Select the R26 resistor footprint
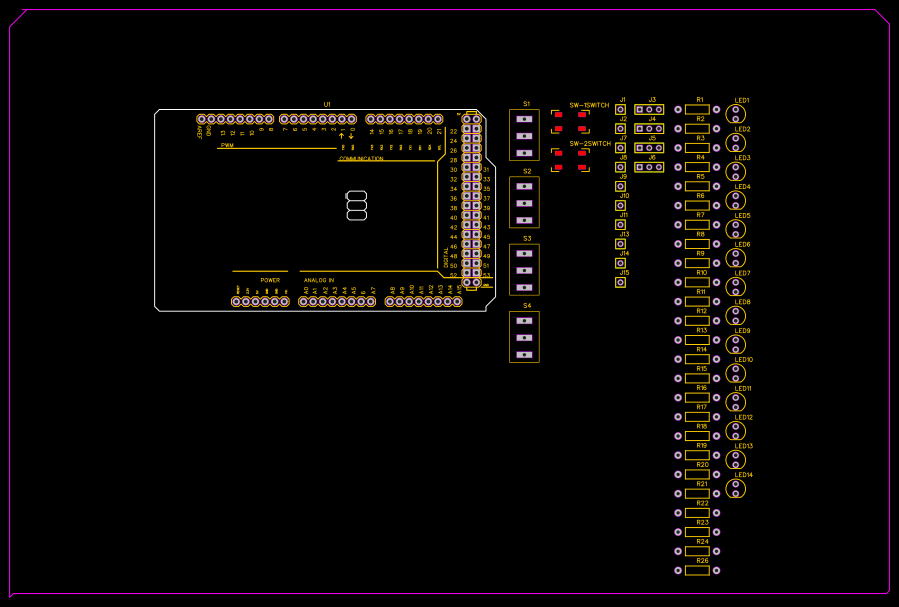899x607 pixels. pyautogui.click(x=698, y=570)
